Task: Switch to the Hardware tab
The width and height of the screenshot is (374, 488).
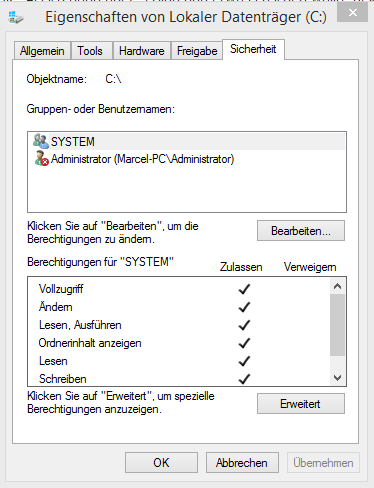Action: (142, 51)
